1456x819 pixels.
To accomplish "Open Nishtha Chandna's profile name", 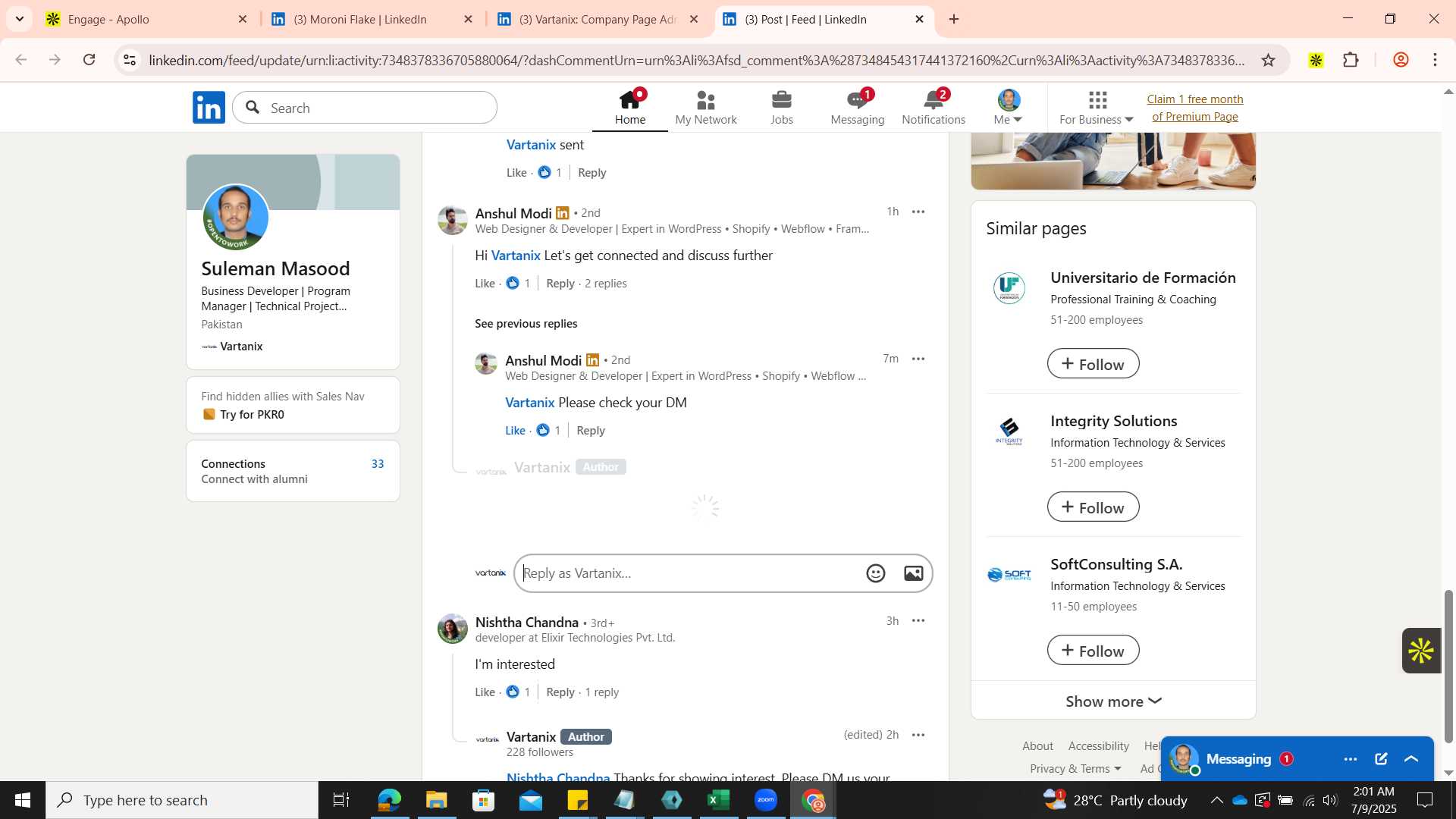I will point(526,622).
